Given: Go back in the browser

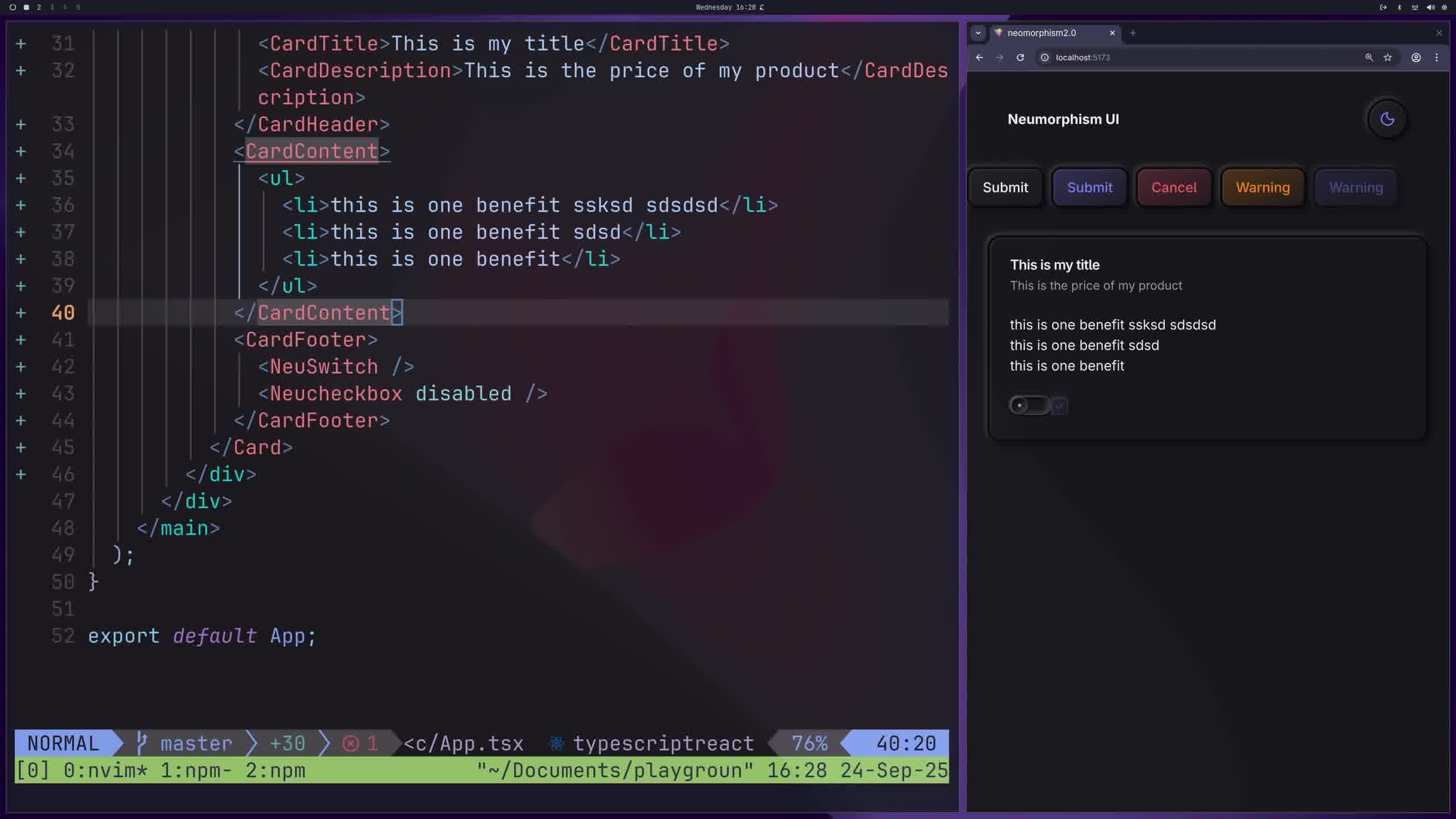Looking at the screenshot, I should pyautogui.click(x=979, y=57).
